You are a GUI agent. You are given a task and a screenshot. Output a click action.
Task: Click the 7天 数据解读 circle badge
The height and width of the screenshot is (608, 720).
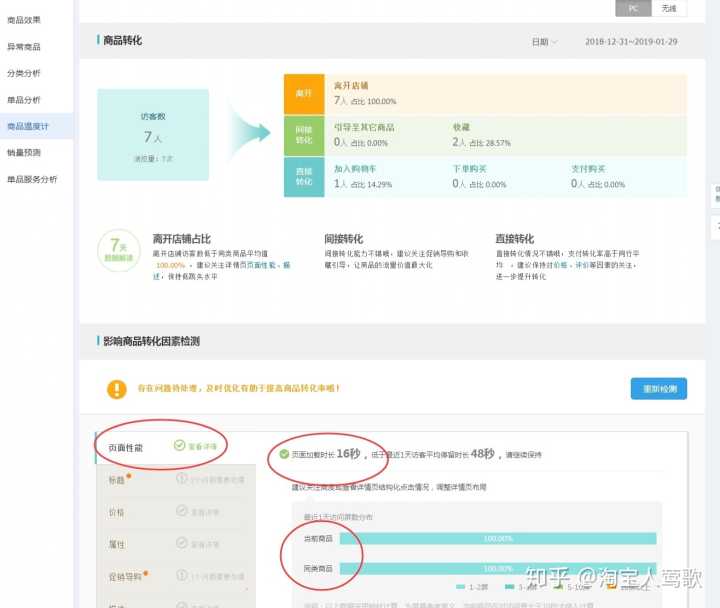click(116, 249)
